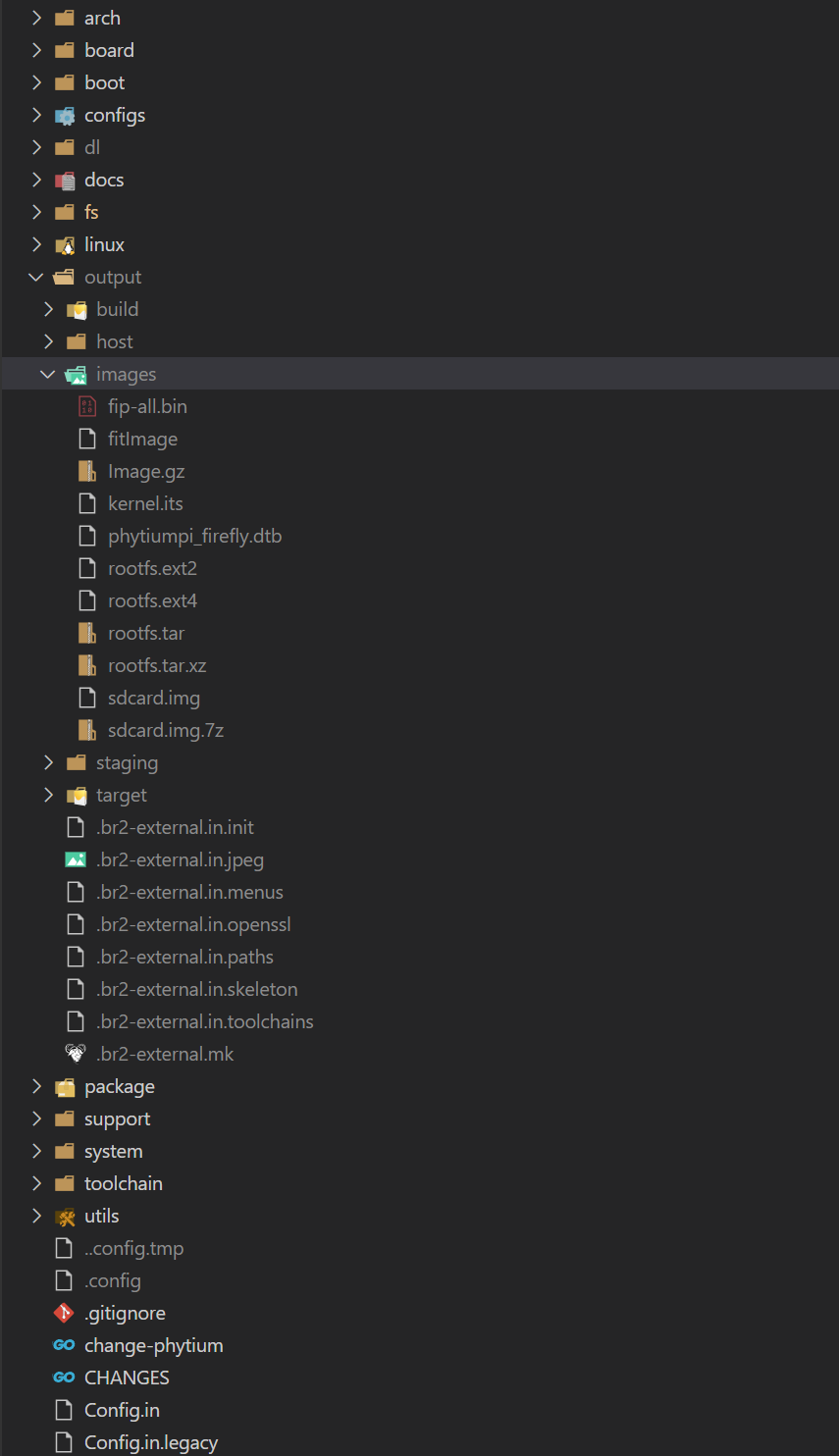This screenshot has width=839, height=1456.
Task: Collapse the output folder
Action: 36,277
